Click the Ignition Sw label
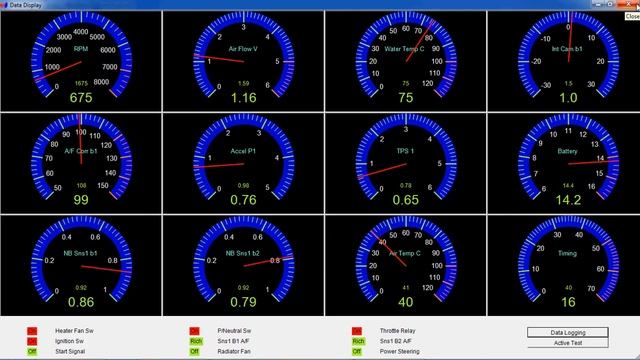 [69, 341]
